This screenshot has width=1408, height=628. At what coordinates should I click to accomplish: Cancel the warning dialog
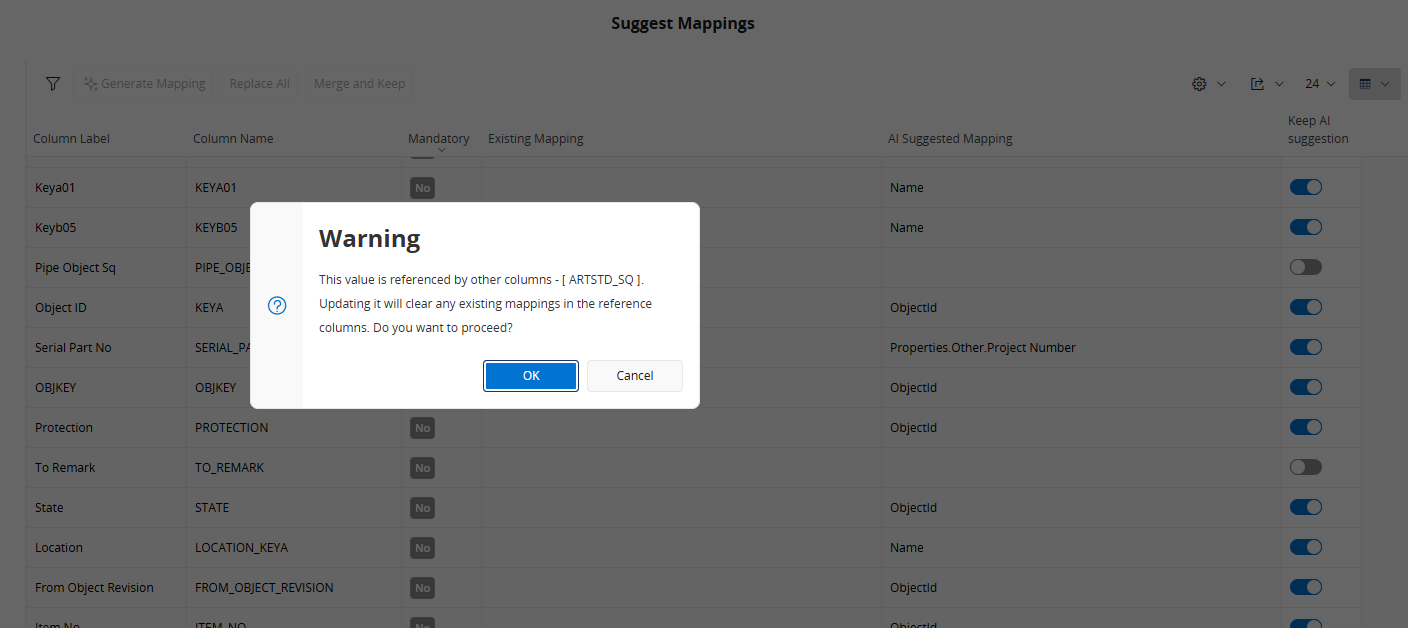click(634, 376)
